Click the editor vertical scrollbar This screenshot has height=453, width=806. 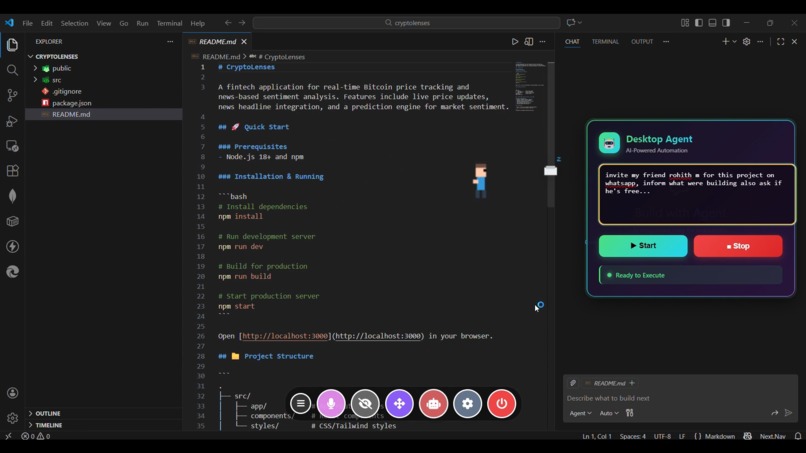pos(551,134)
